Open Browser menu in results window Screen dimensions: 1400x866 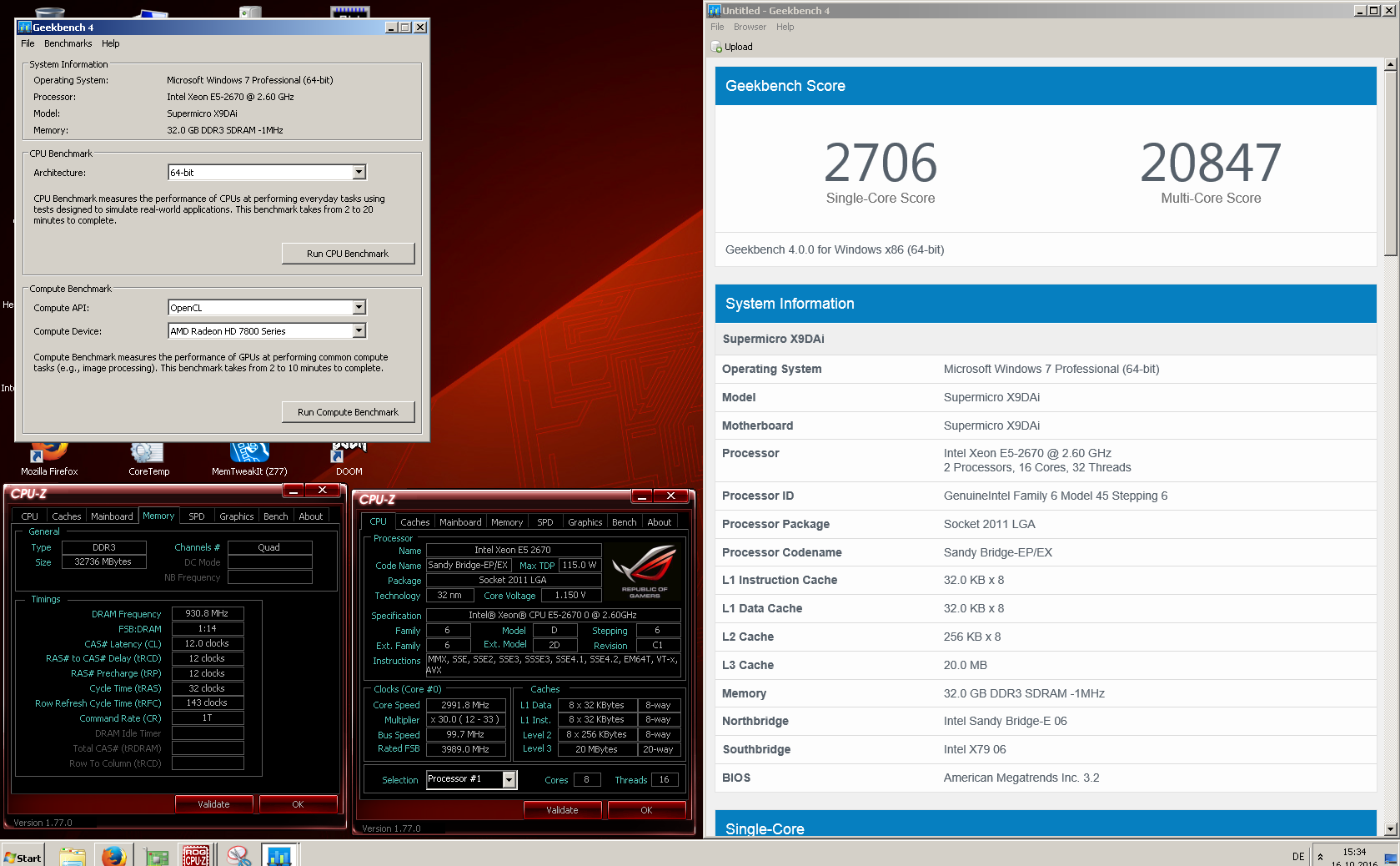tap(750, 27)
